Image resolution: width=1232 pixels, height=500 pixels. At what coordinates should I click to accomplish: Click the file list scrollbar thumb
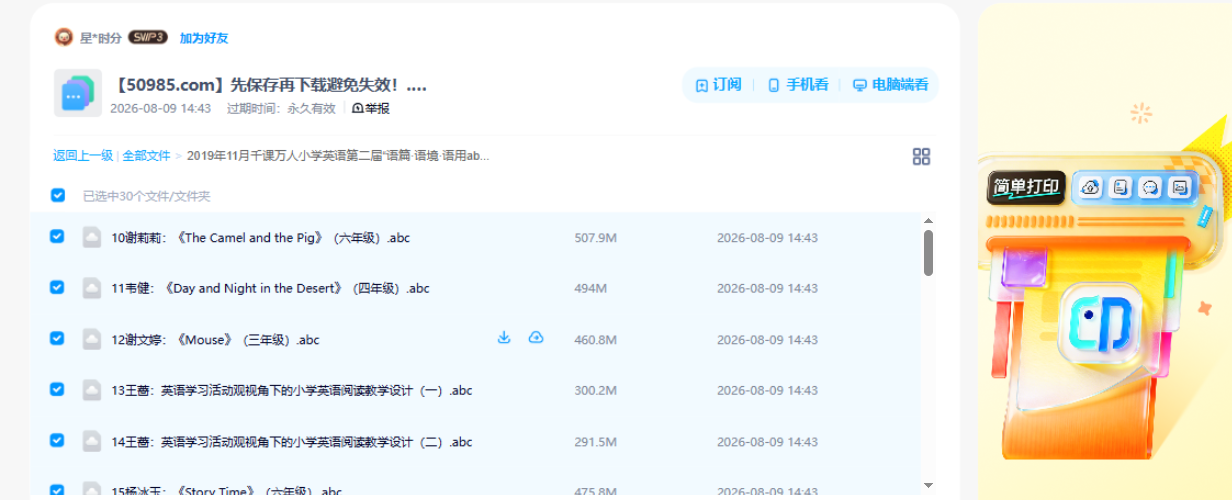tap(928, 253)
